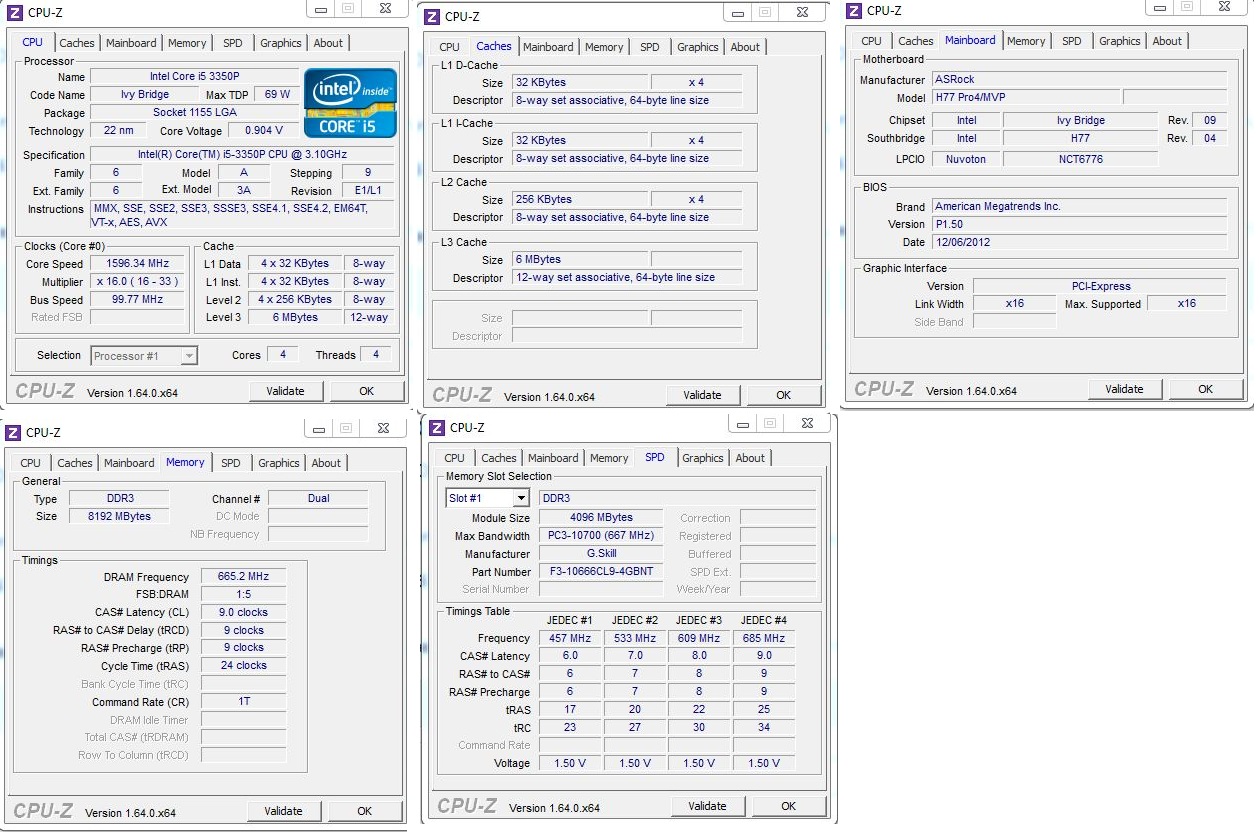Click the L2 Cache size '256 KBytes'

(x=580, y=199)
